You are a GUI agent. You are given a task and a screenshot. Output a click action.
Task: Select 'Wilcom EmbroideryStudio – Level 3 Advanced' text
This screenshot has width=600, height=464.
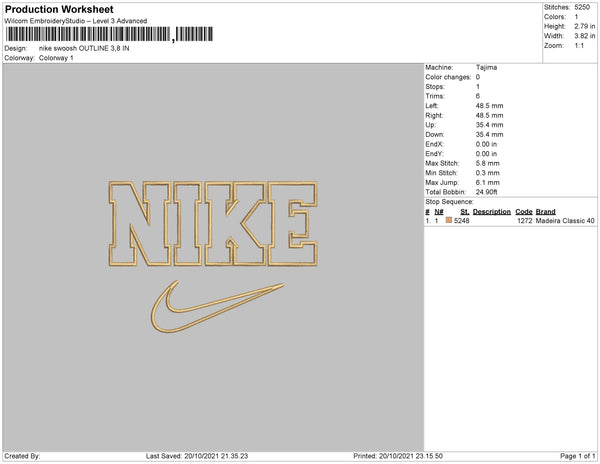[x=76, y=21]
